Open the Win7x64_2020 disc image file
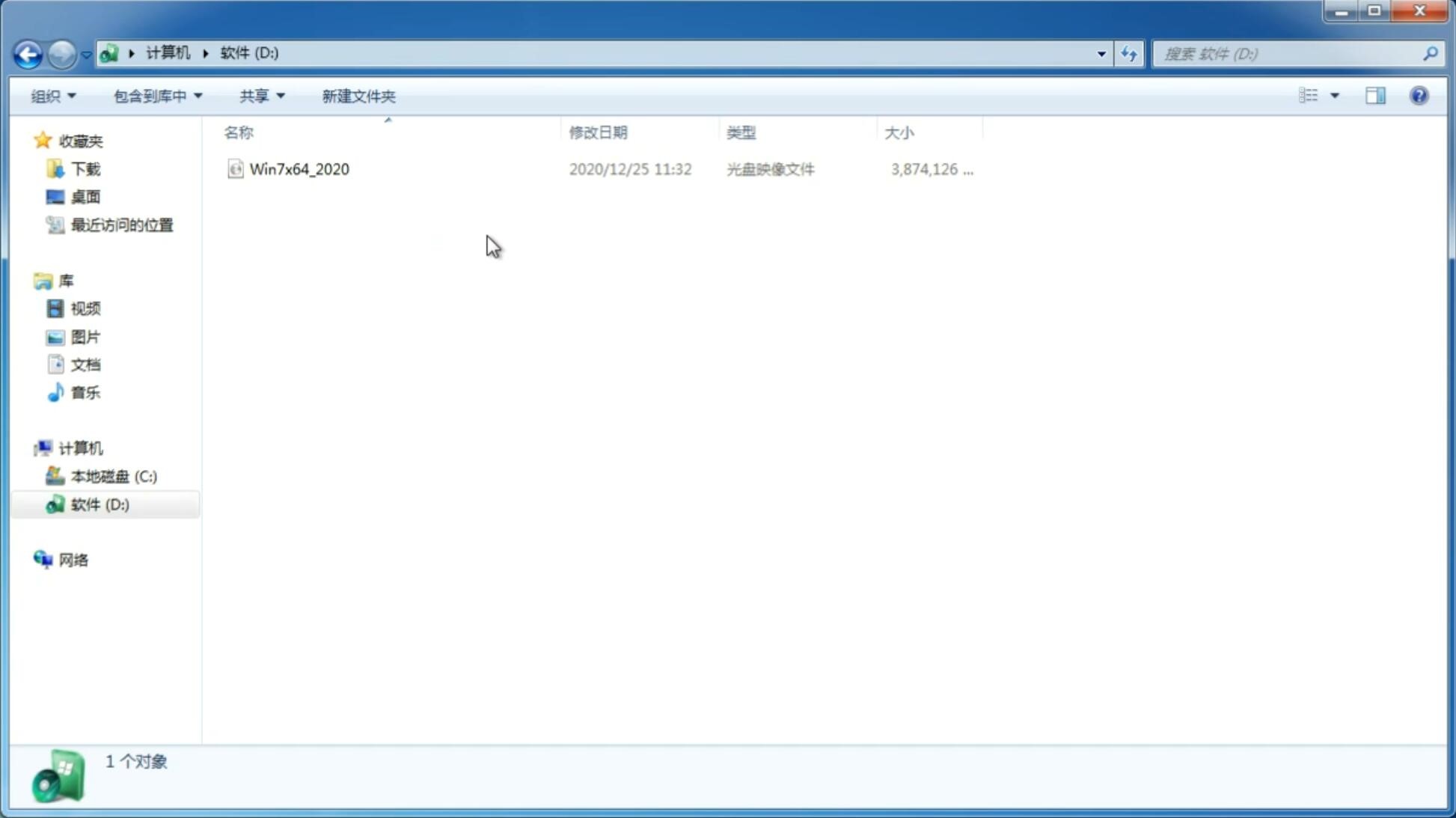Viewport: 1456px width, 818px height. pyautogui.click(x=298, y=169)
